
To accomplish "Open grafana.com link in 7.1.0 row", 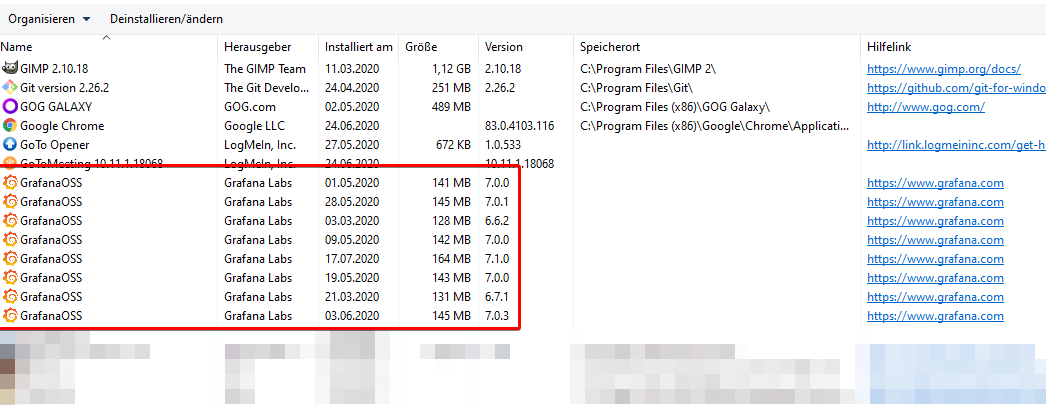I will (x=935, y=259).
